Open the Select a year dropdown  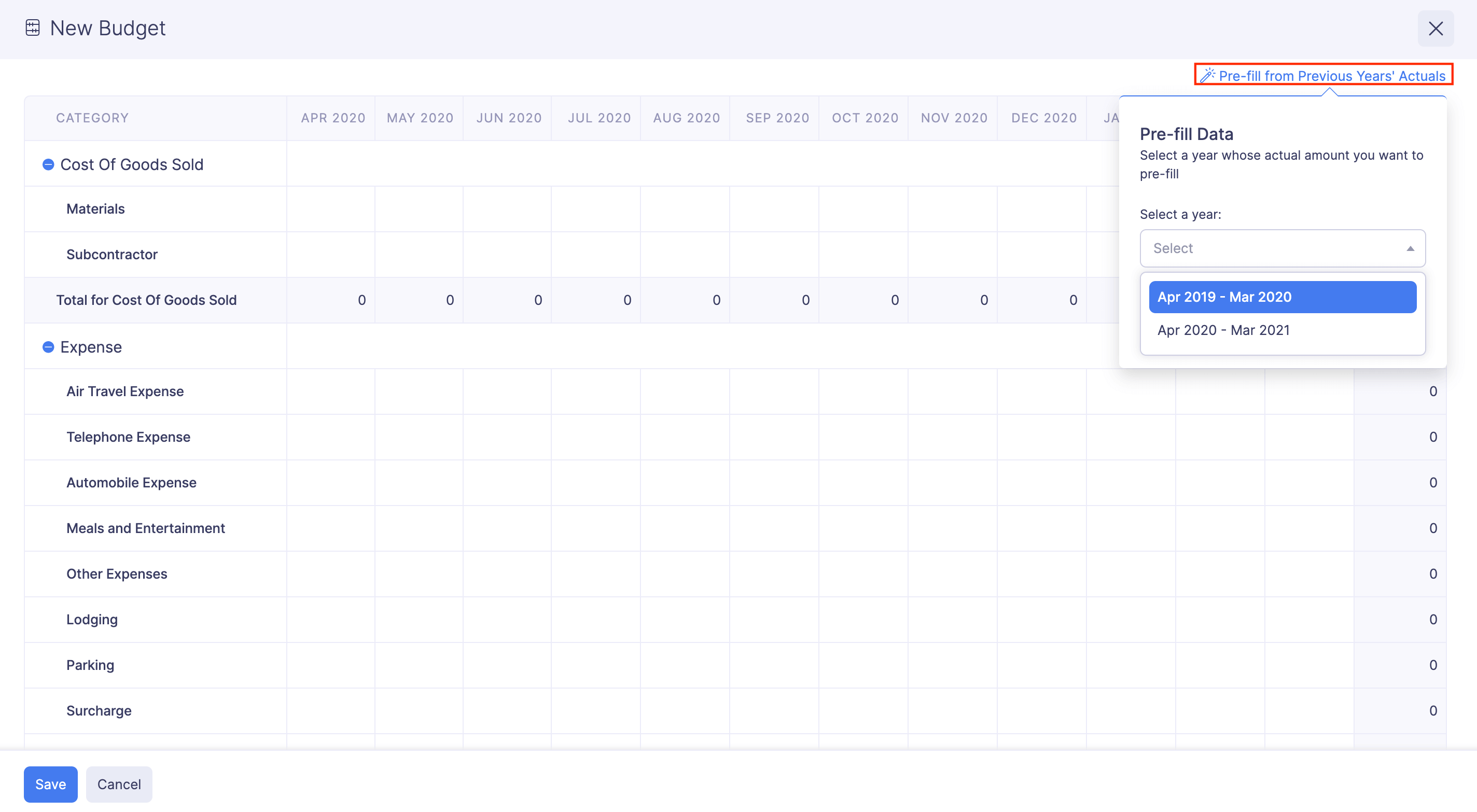pos(1282,248)
